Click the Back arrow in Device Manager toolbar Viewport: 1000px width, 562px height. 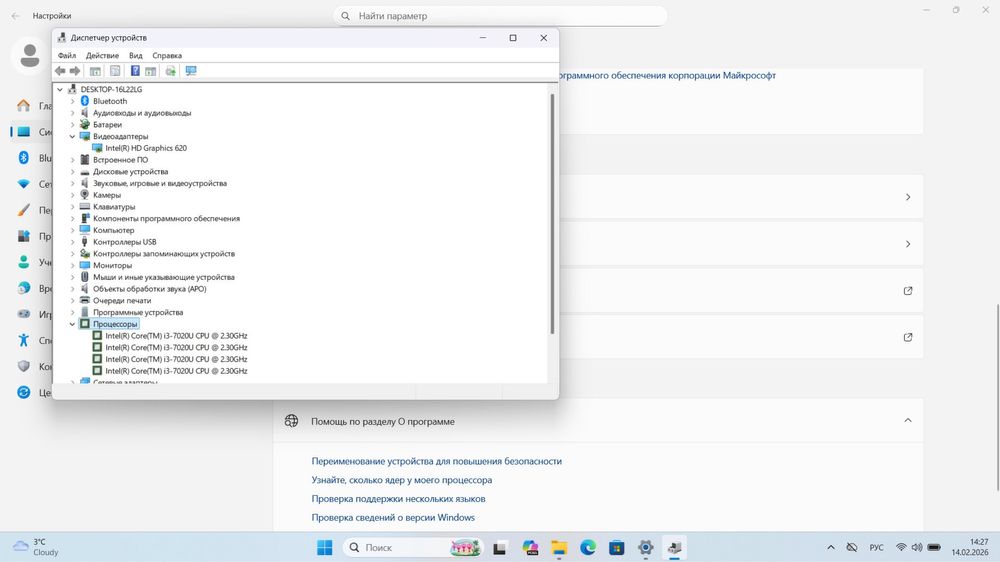pos(60,71)
